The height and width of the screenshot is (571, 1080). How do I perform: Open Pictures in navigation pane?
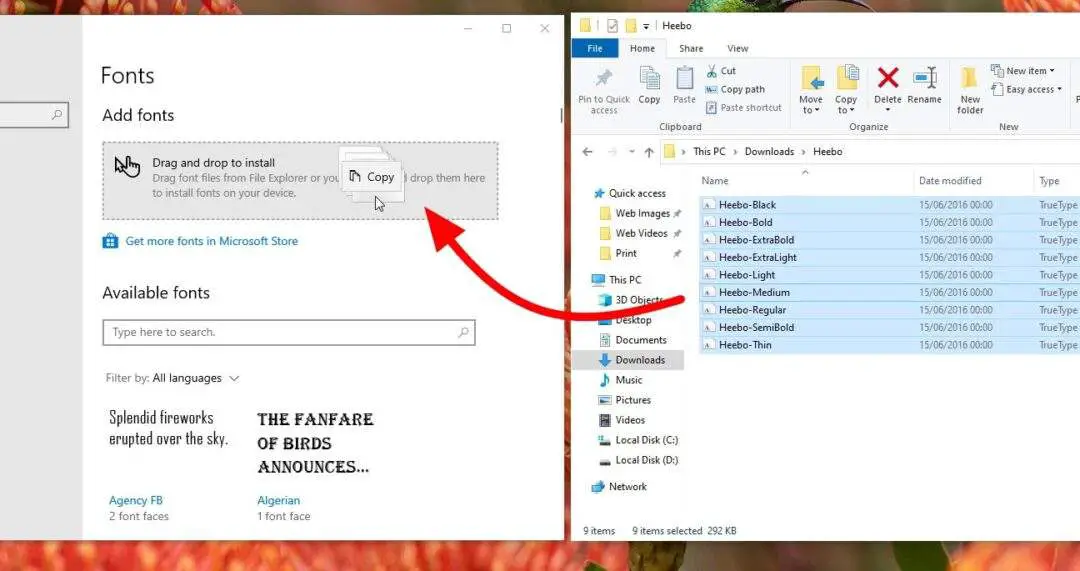(x=633, y=399)
